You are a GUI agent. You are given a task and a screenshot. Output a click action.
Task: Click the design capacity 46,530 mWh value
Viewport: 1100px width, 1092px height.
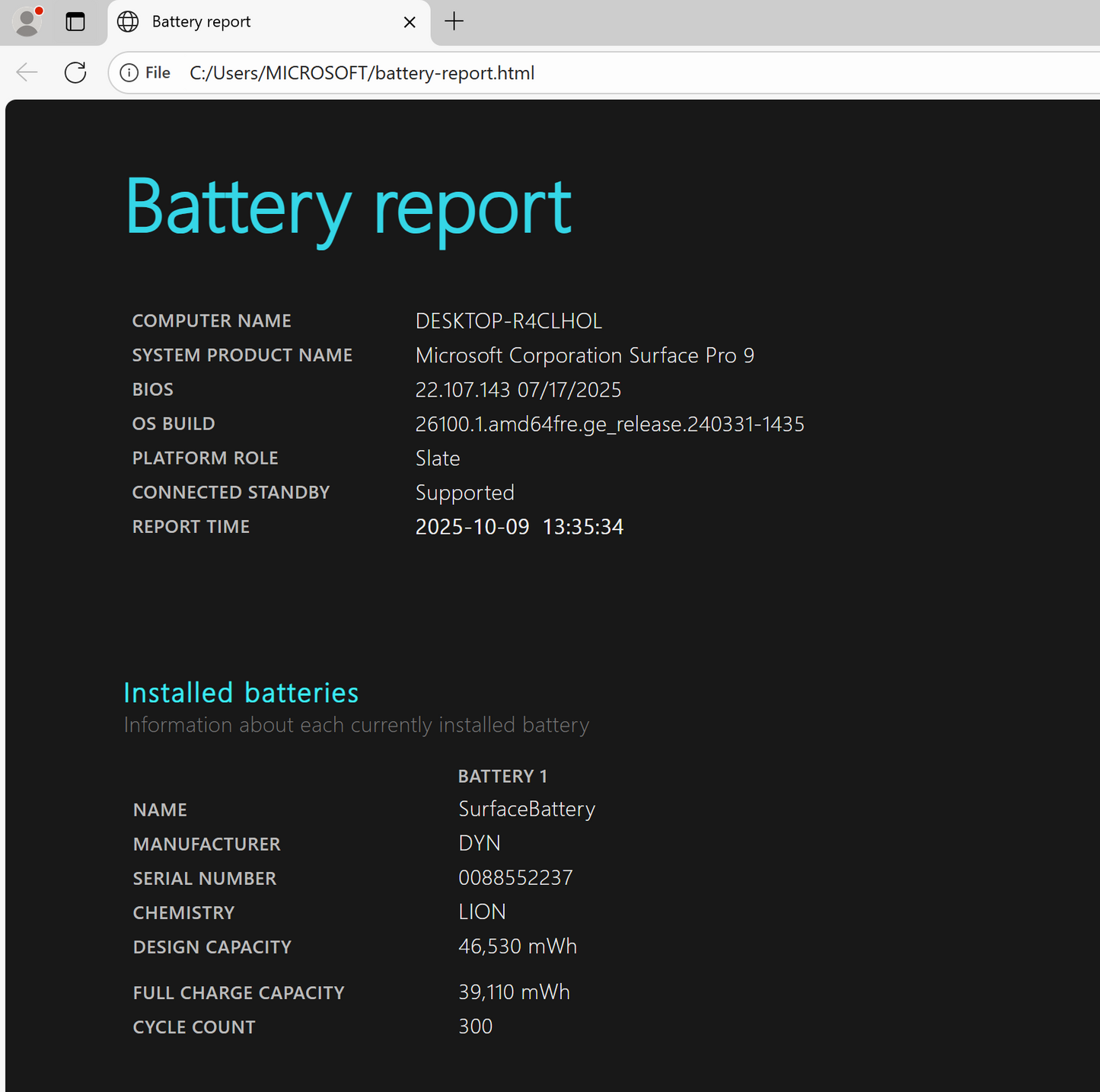tap(518, 947)
